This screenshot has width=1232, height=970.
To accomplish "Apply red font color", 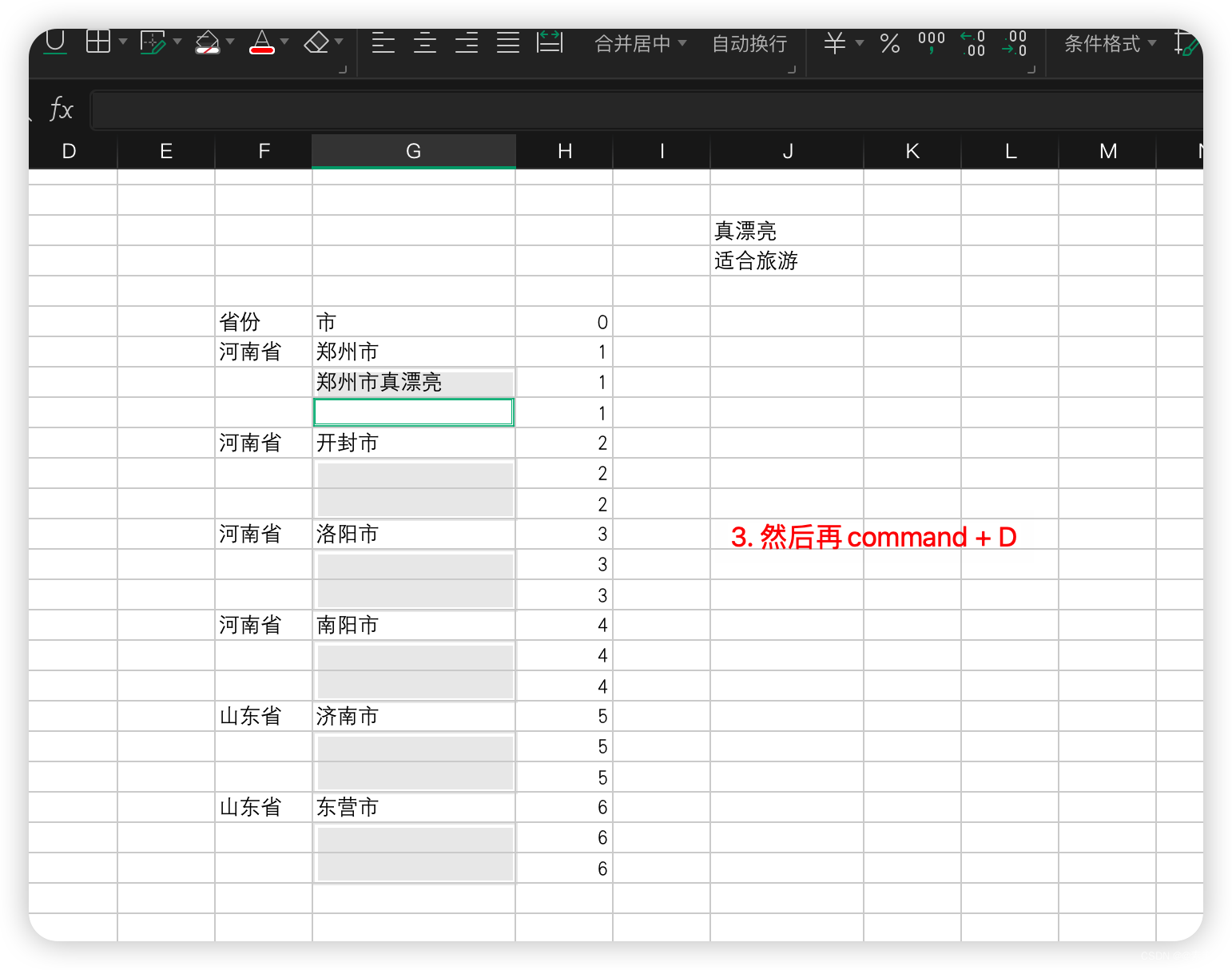I will pyautogui.click(x=262, y=42).
